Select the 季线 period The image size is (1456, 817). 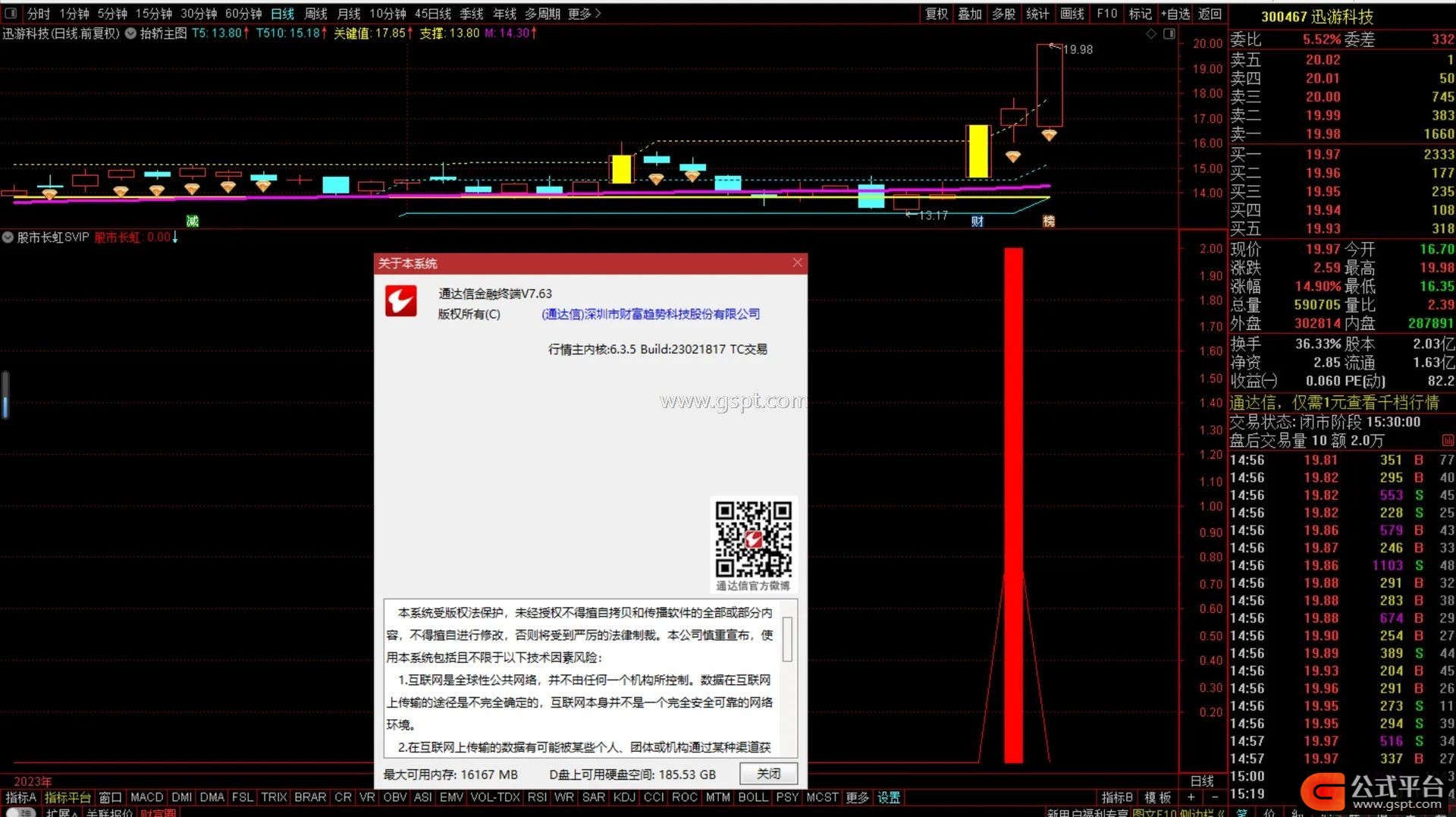pyautogui.click(x=472, y=14)
